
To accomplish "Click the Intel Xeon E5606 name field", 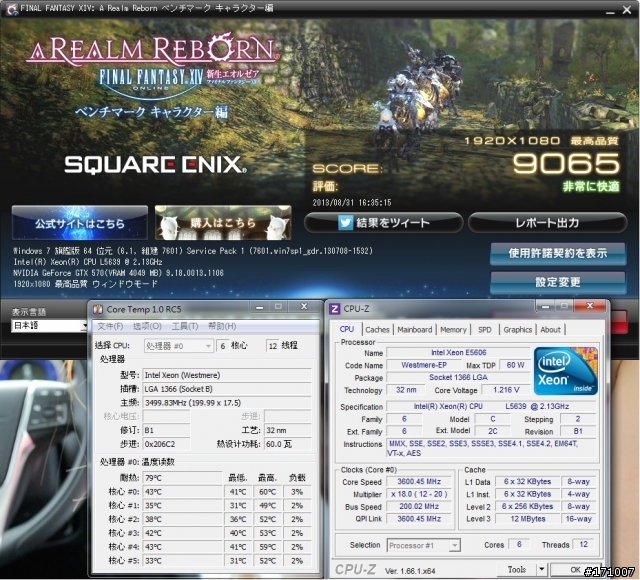I will 458,353.
